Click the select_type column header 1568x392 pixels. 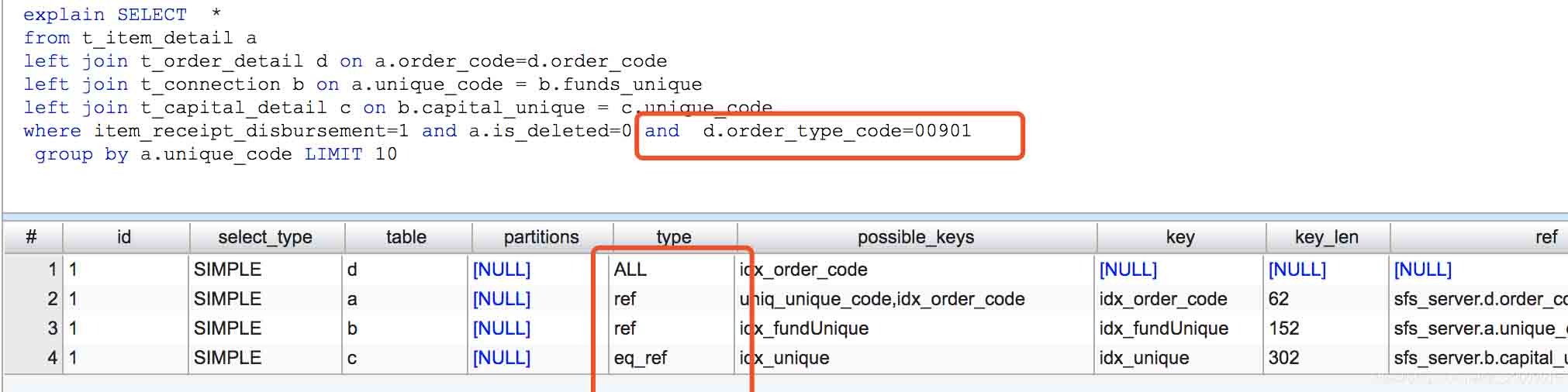264,237
